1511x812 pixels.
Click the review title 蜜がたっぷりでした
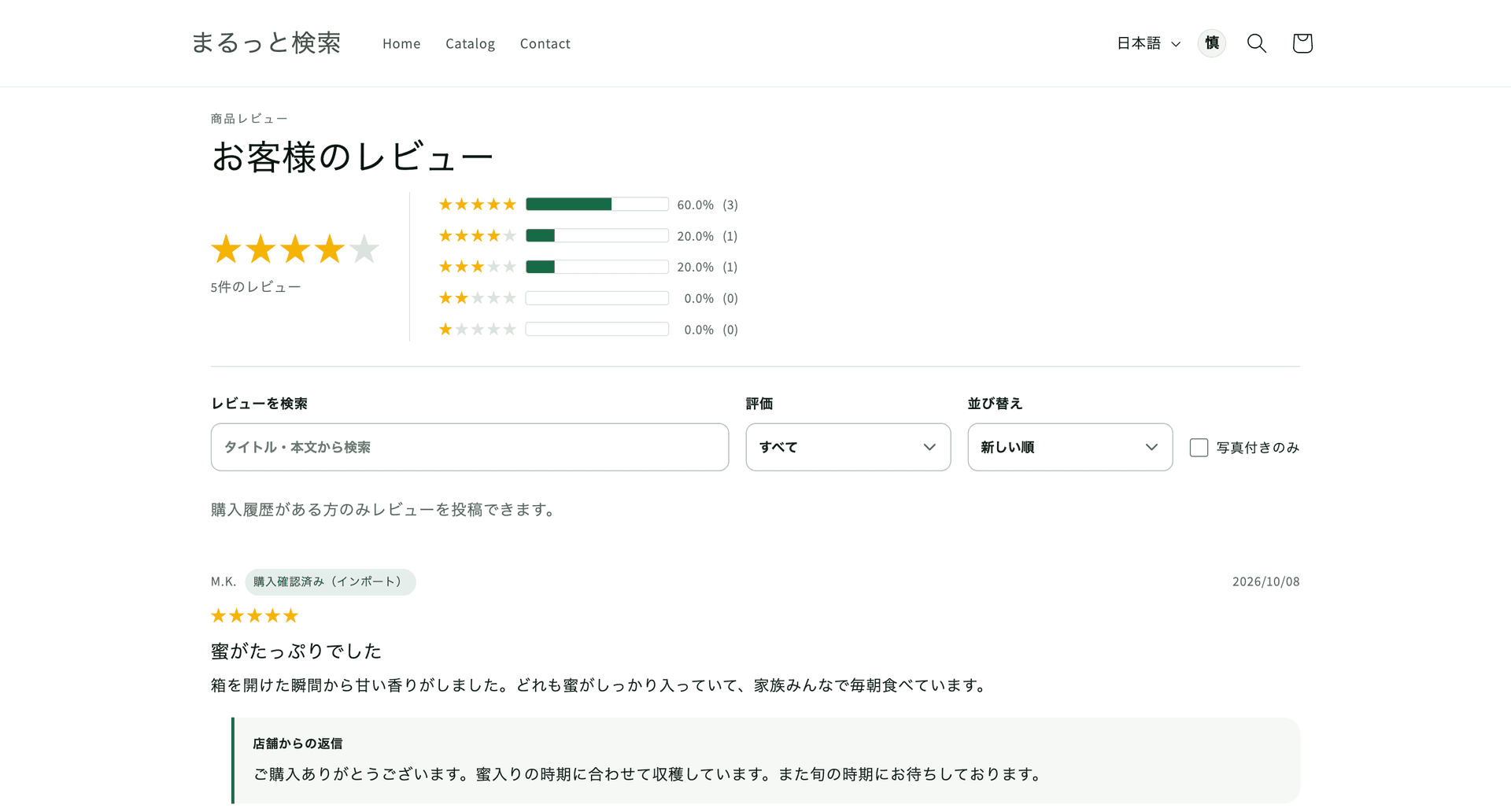point(296,651)
